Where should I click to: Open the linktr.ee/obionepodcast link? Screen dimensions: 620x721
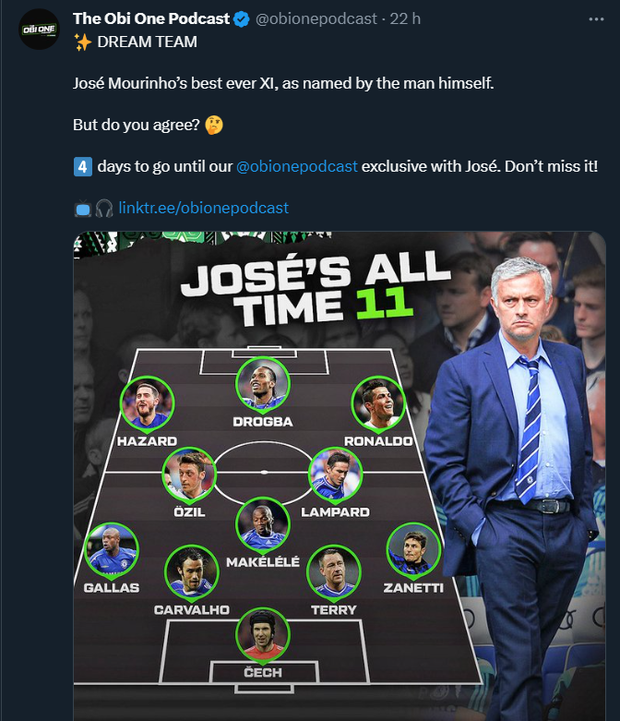pyautogui.click(x=203, y=208)
